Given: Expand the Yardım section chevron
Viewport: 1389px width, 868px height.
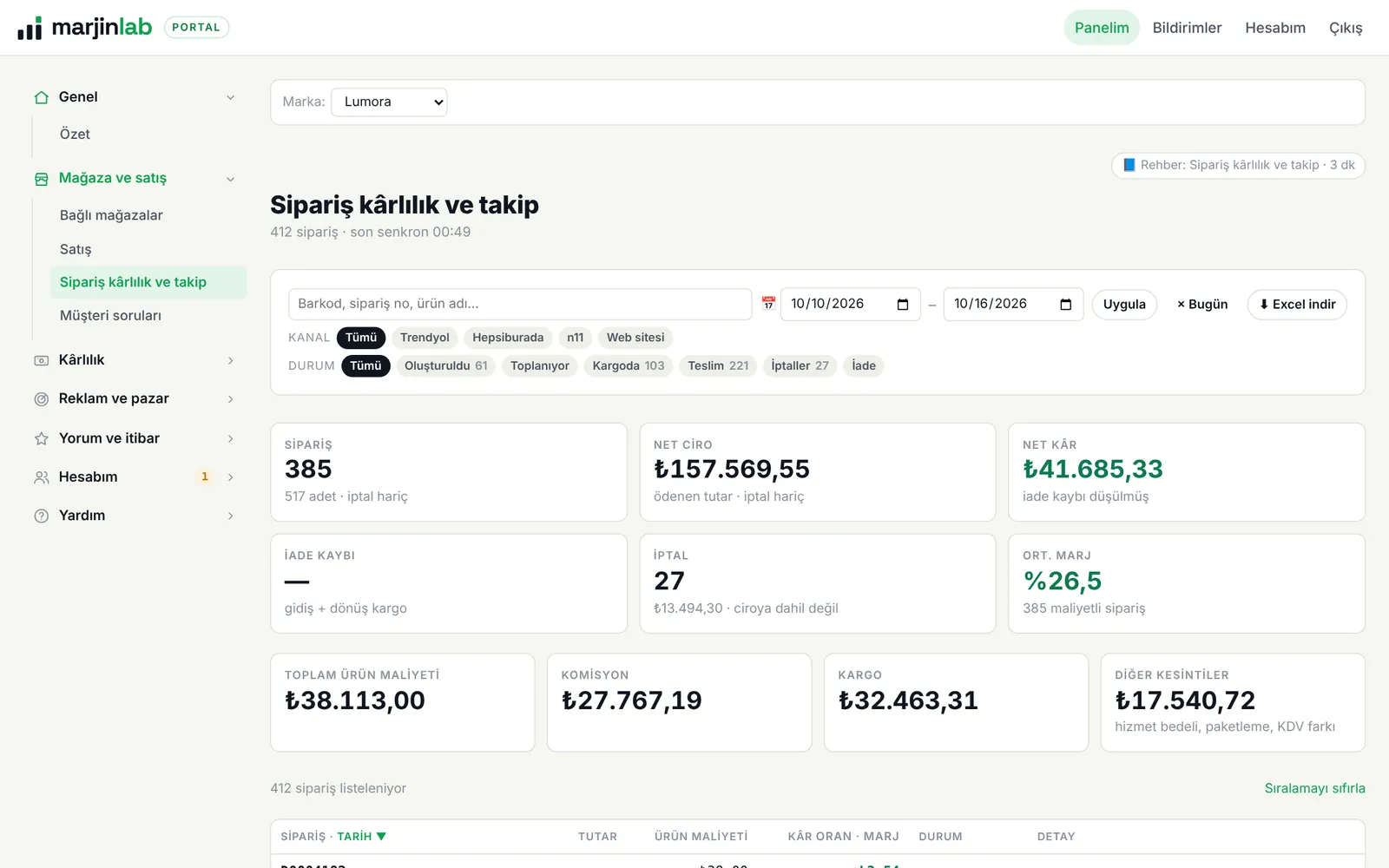Looking at the screenshot, I should (230, 516).
